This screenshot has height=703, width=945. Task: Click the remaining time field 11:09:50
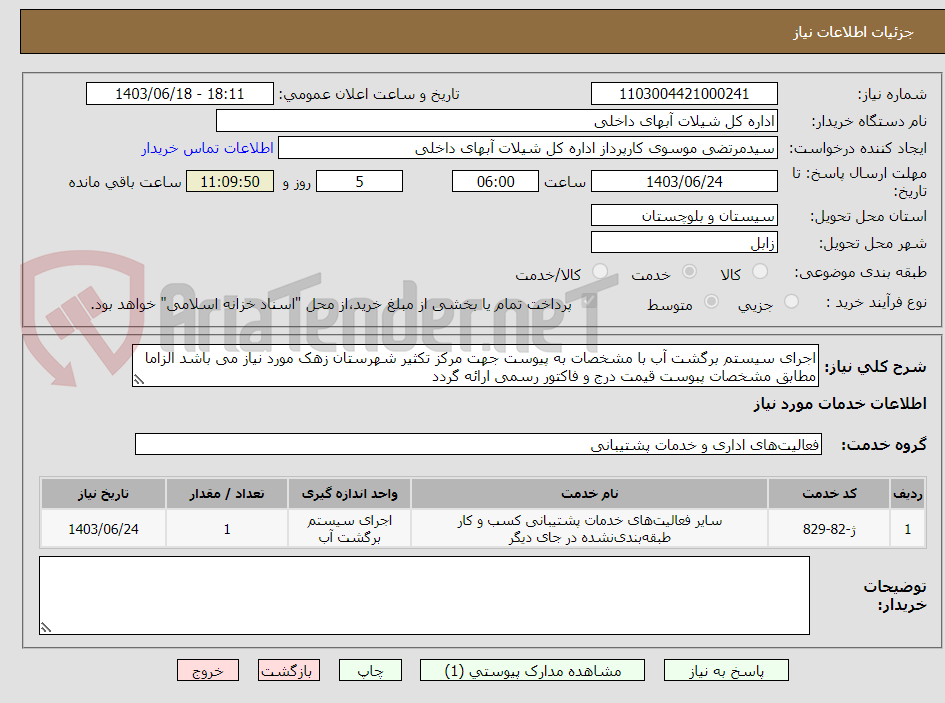point(230,181)
